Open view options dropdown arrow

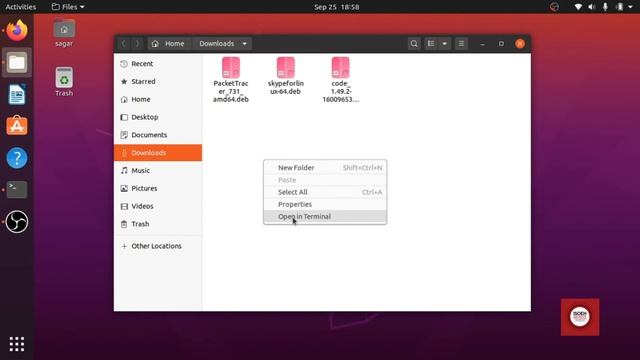pyautogui.click(x=444, y=44)
